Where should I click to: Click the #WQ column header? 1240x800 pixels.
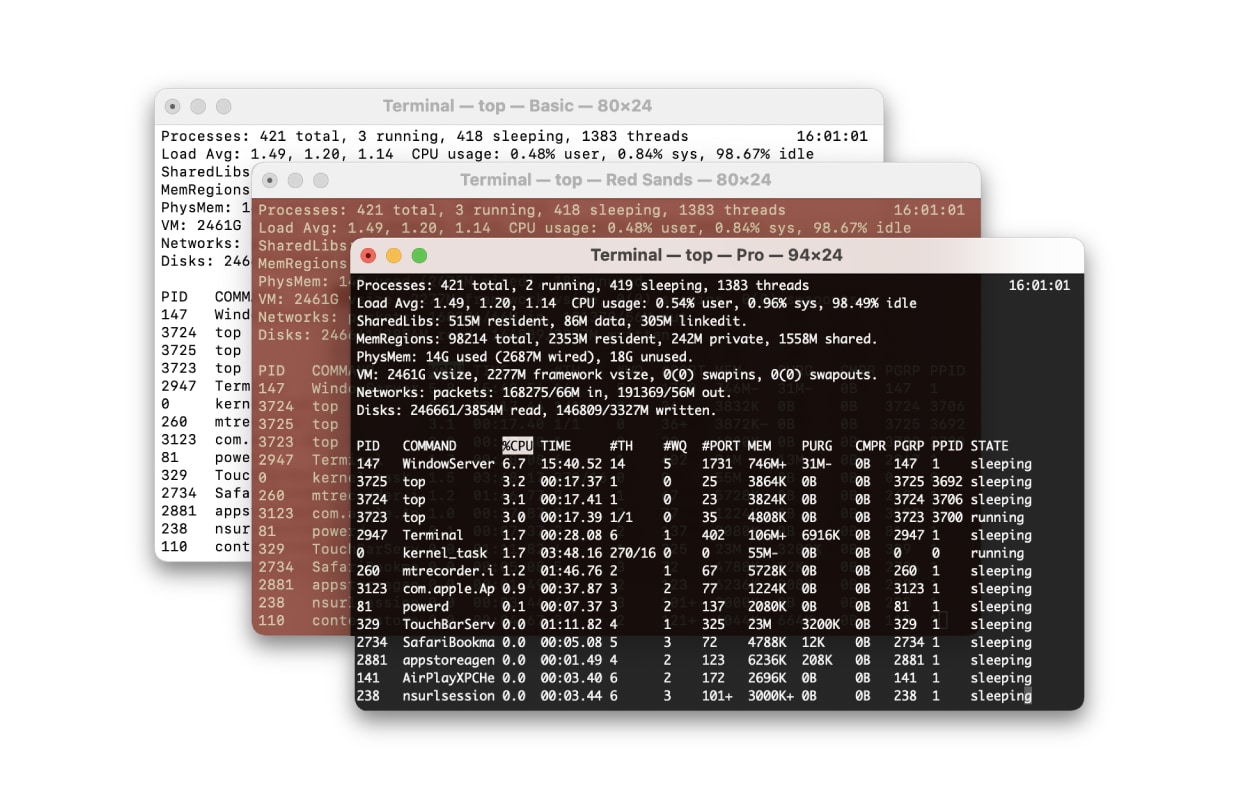point(674,446)
